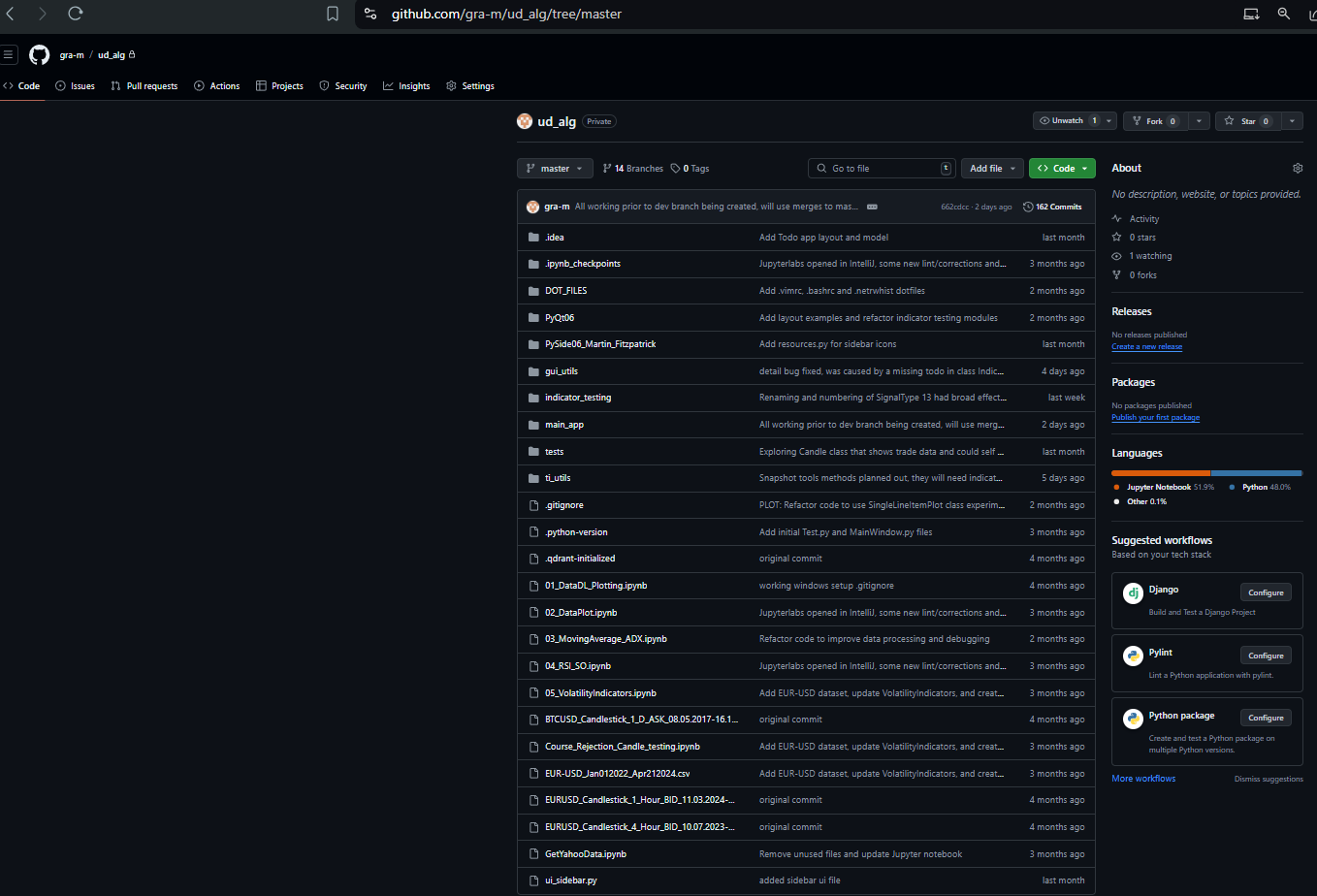This screenshot has height=896, width=1317.
Task: Open the green Code dropdown
Action: pos(1061,168)
